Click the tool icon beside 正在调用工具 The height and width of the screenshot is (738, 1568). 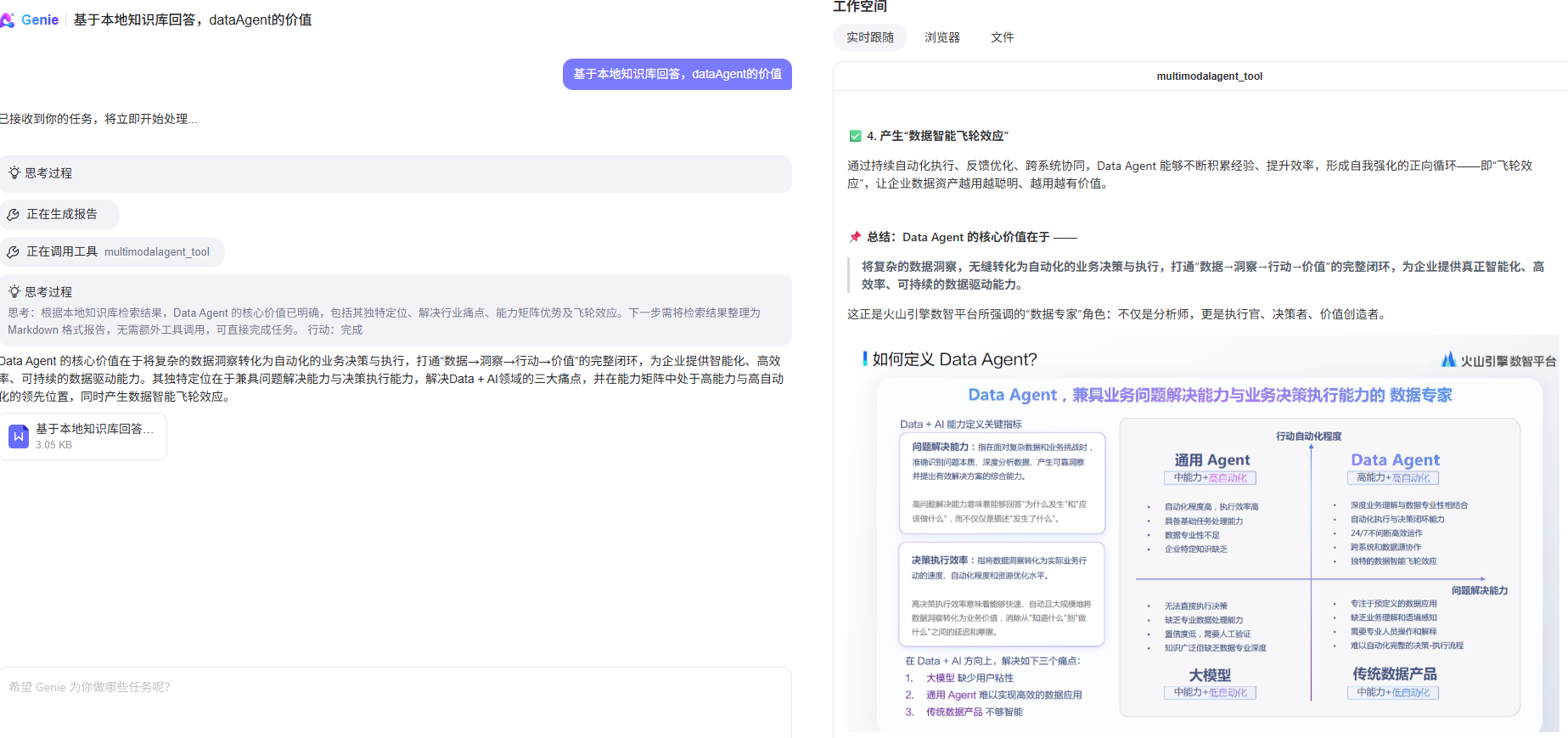click(14, 252)
